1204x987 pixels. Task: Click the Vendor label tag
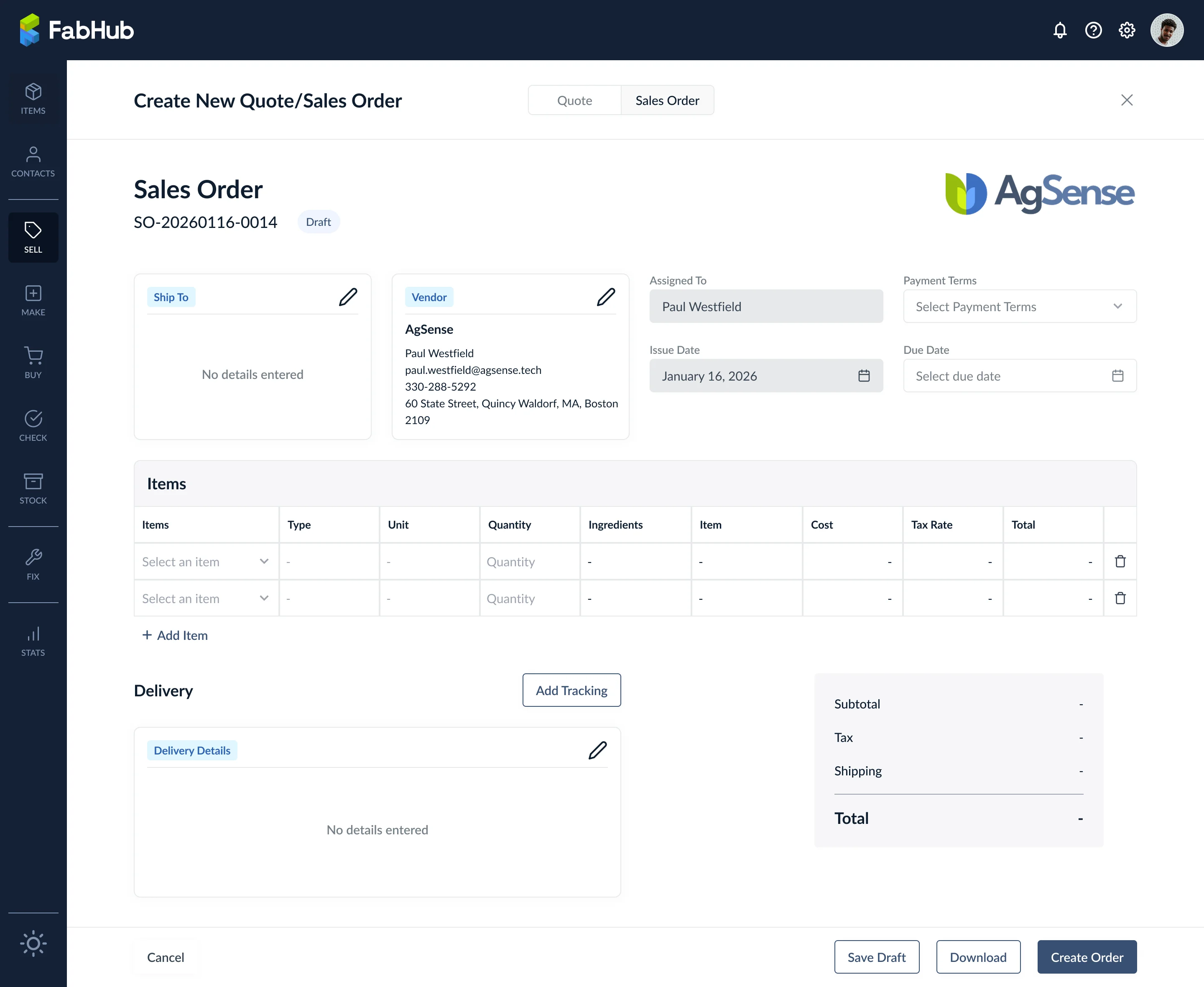(429, 297)
